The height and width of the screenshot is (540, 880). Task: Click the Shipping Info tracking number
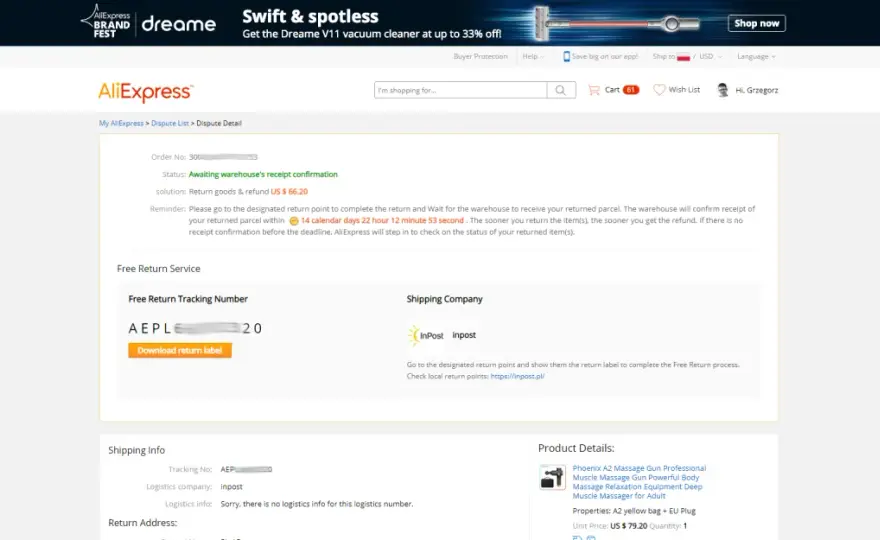click(x=246, y=469)
